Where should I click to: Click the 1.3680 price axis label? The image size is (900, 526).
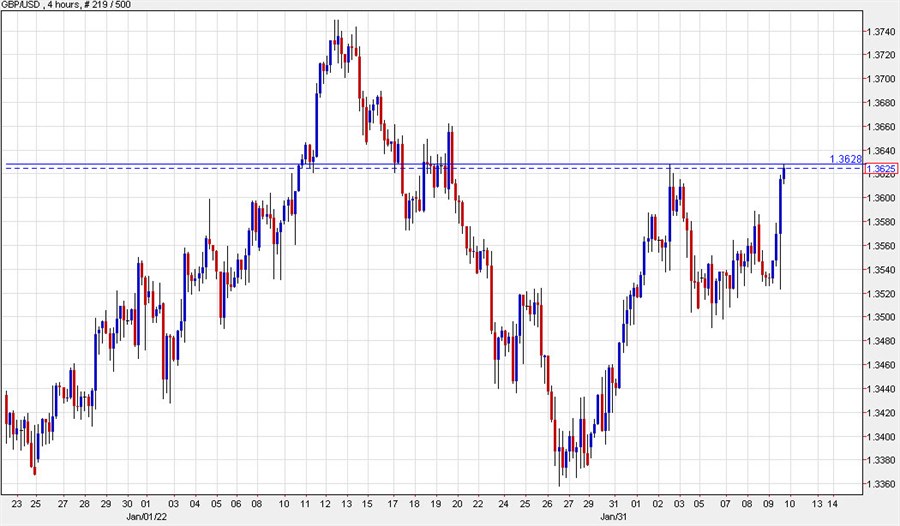point(880,103)
